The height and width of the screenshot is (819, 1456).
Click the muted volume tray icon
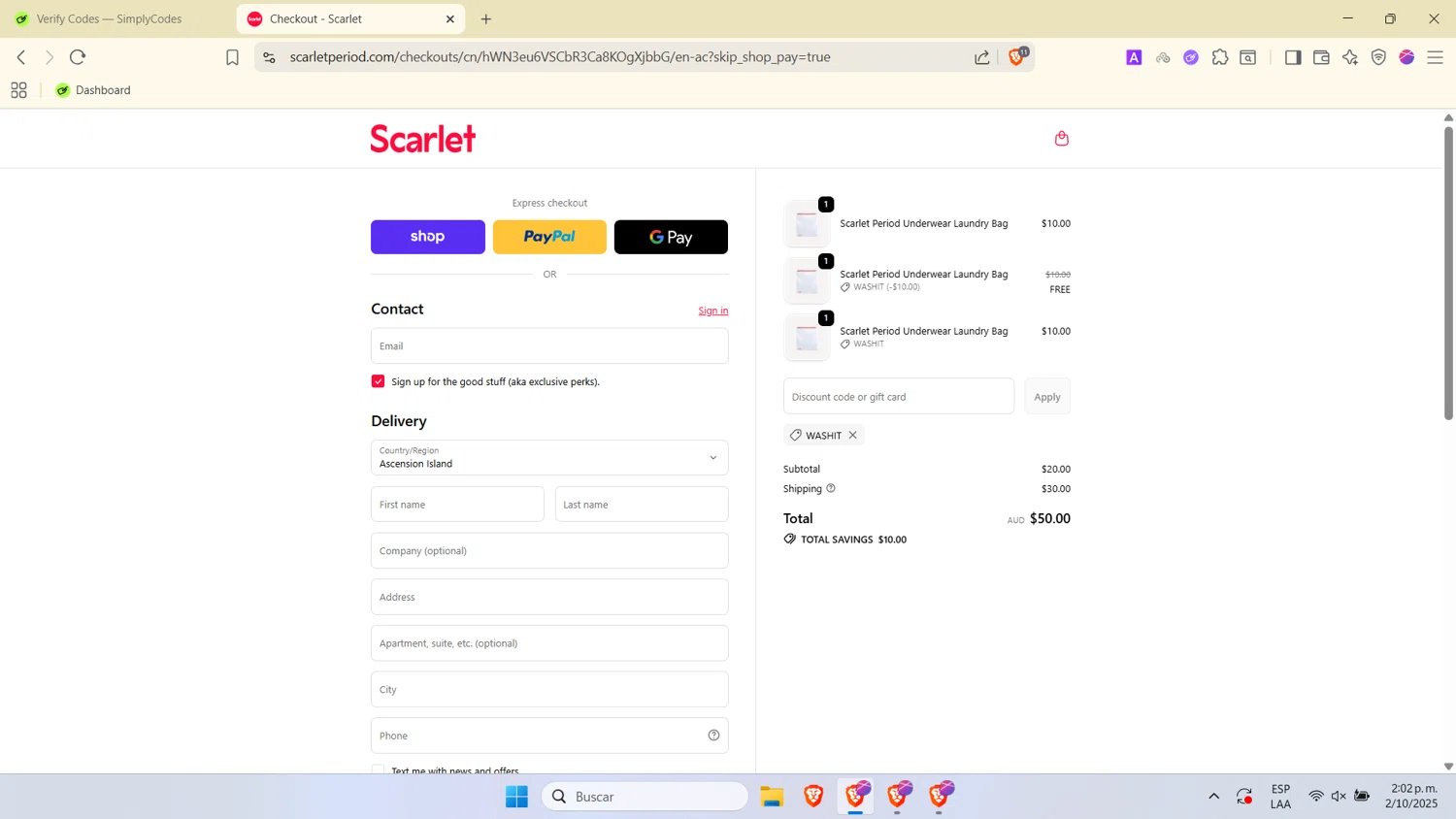[x=1339, y=797]
